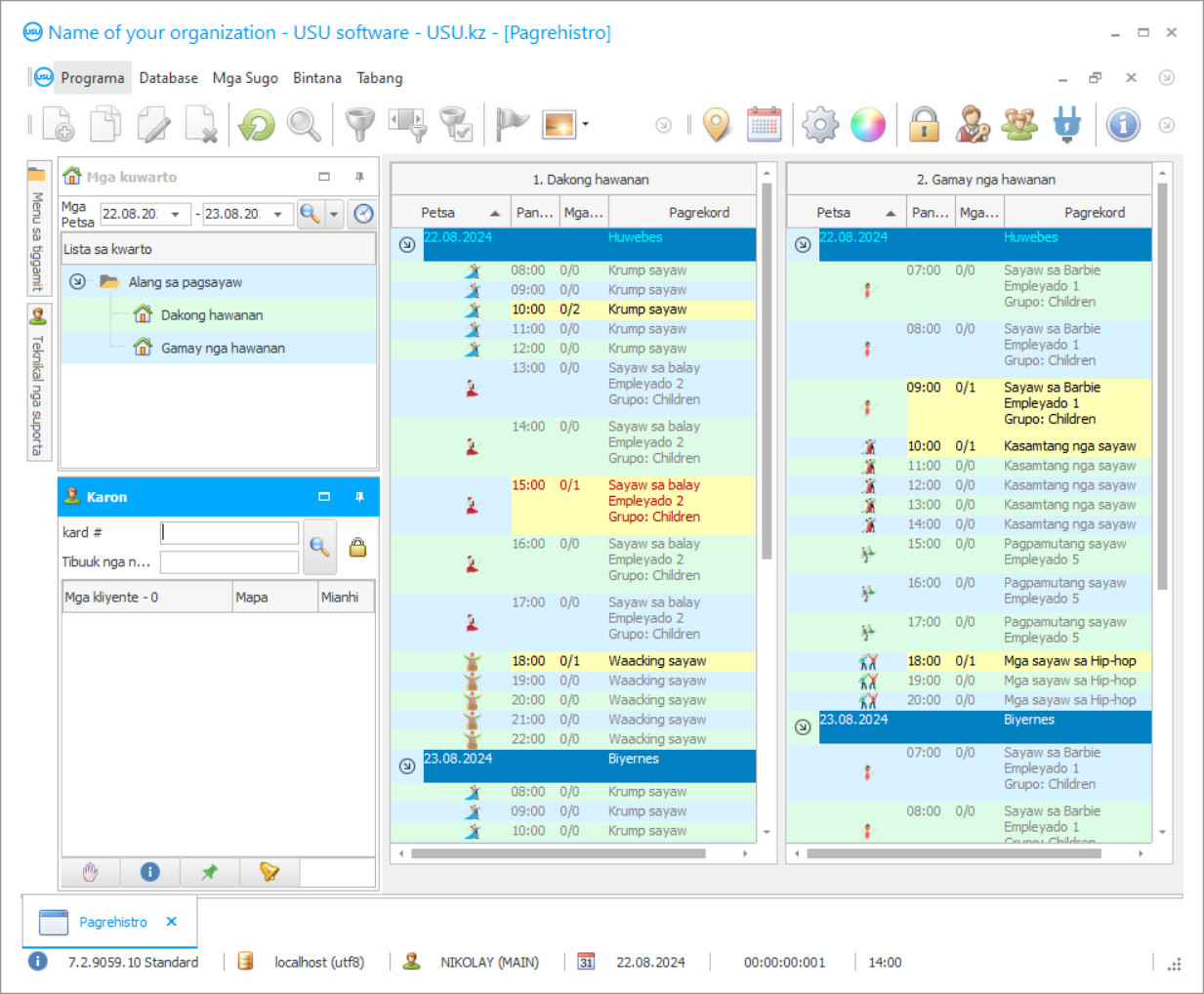Click the funnel filter toolbar icon

coord(360,125)
